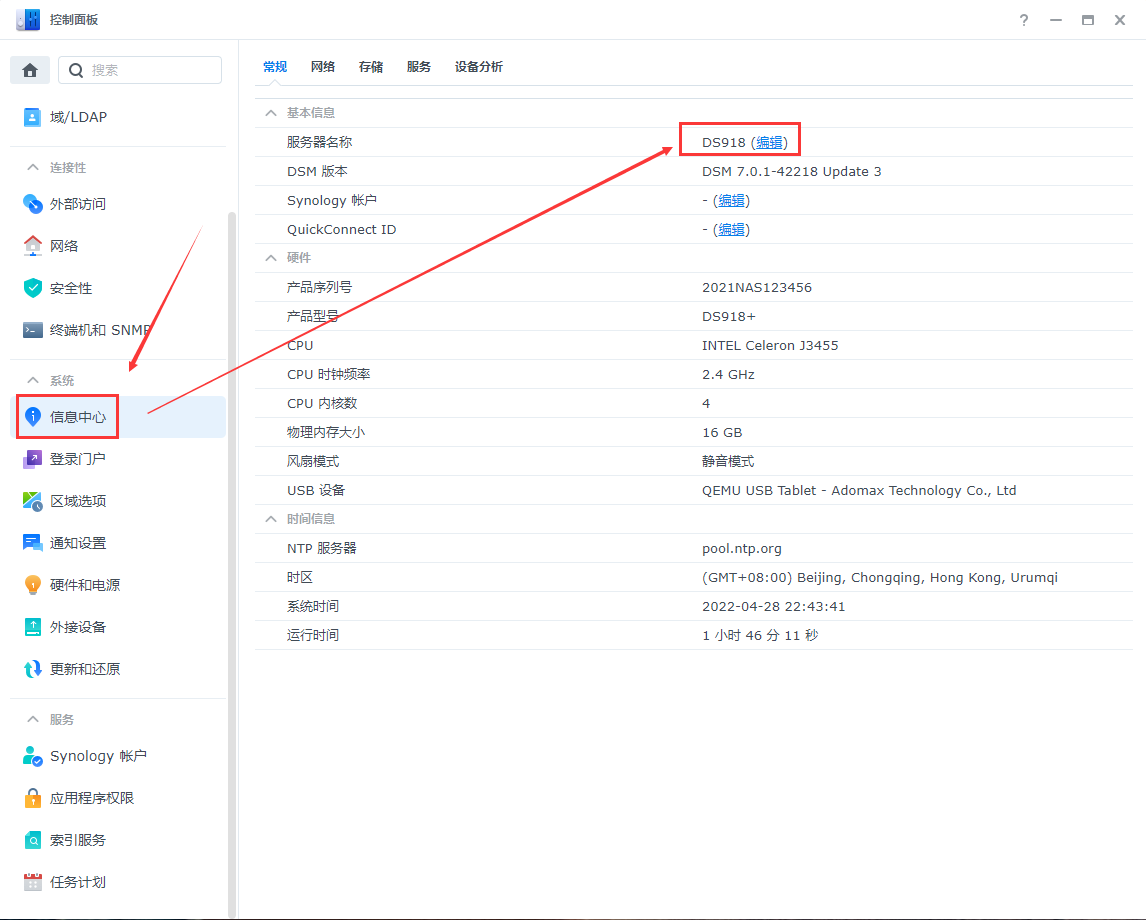
Task: Collapse the 基本信息 section
Action: click(270, 112)
